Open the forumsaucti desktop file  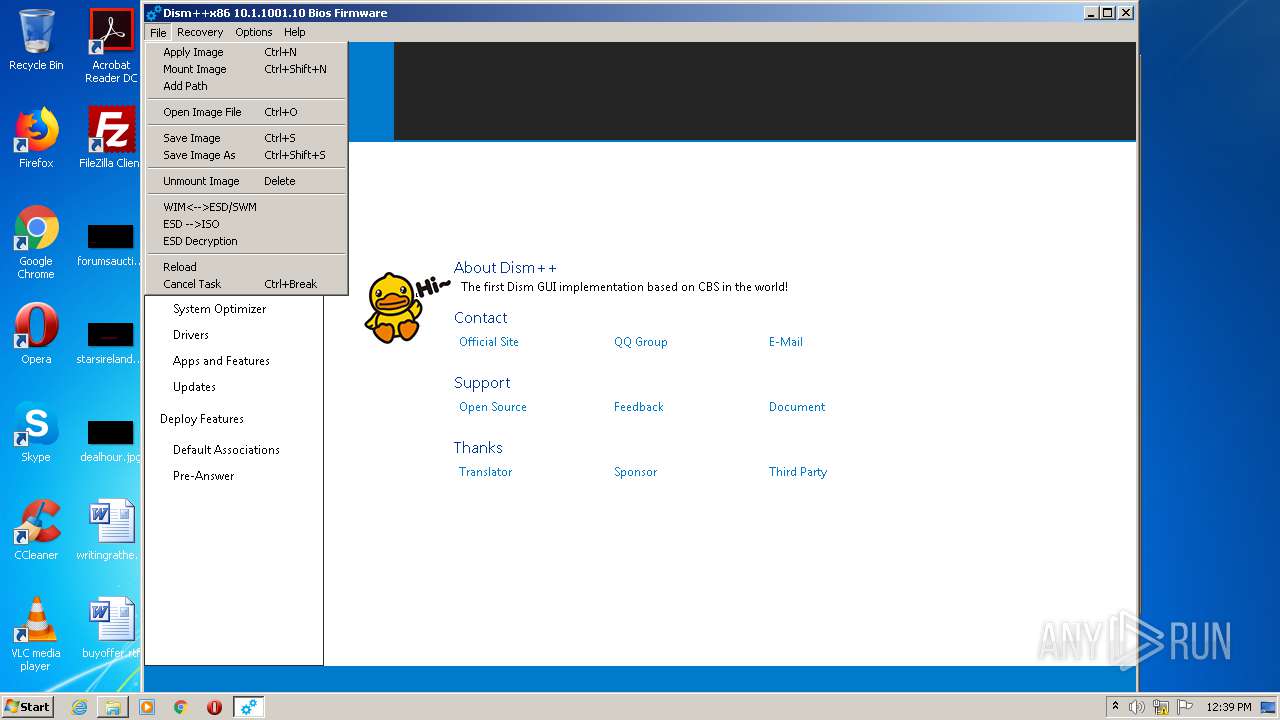(111, 244)
